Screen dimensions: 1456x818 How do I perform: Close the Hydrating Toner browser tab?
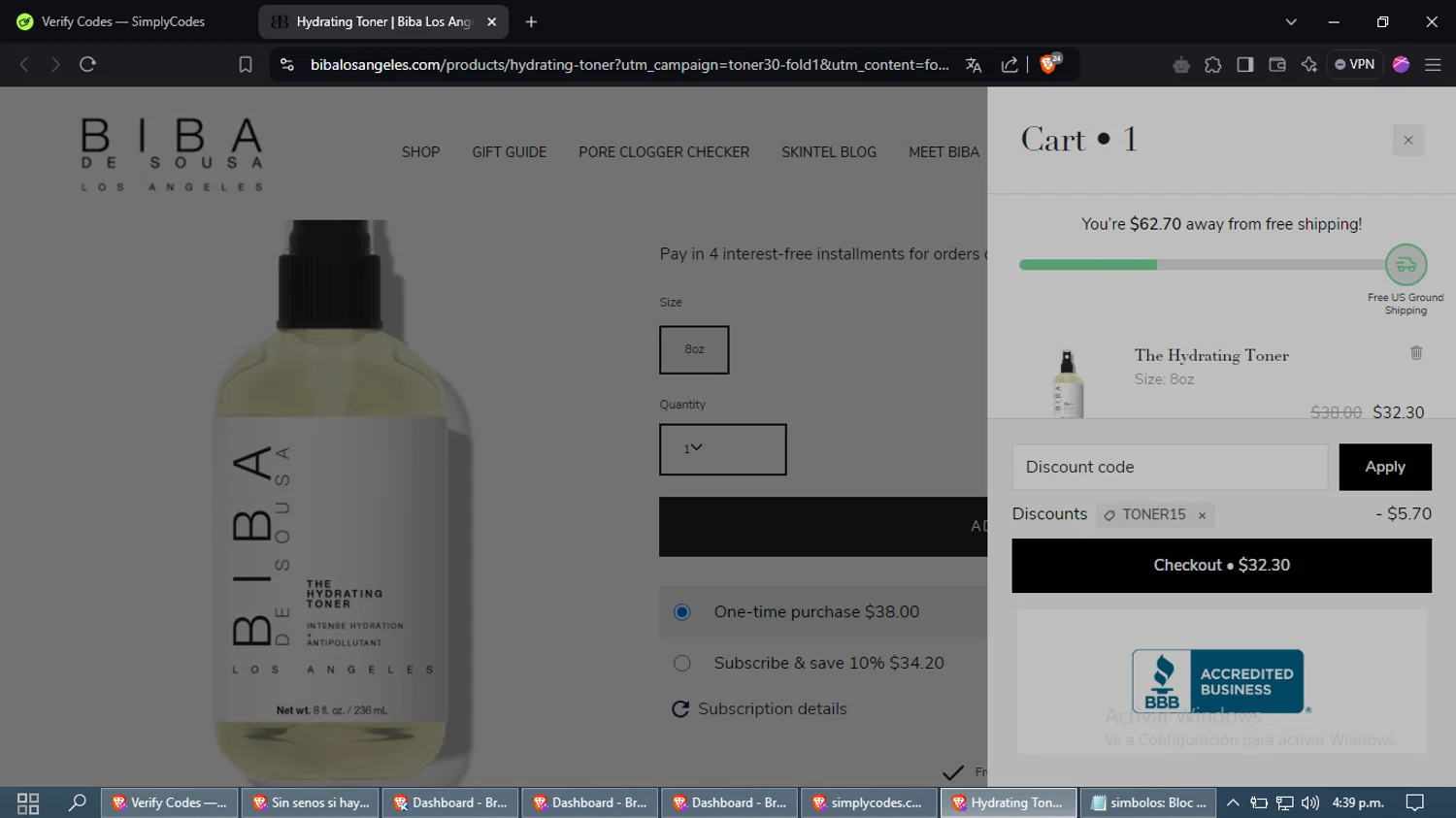pyautogui.click(x=492, y=21)
